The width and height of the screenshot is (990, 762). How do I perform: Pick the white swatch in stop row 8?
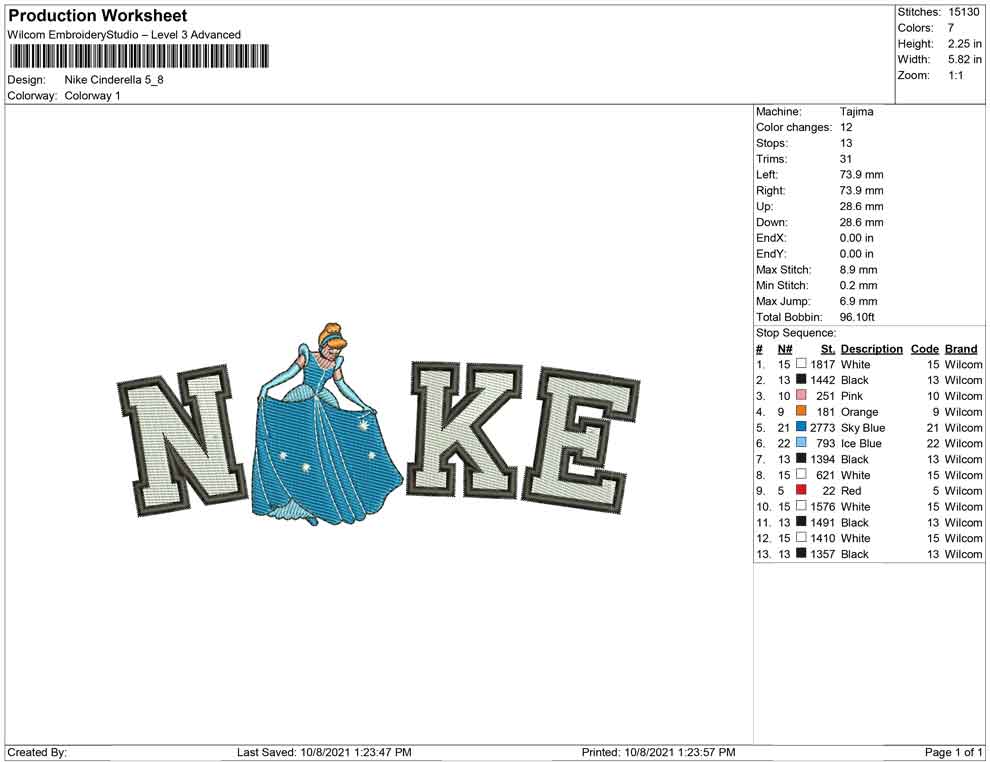[x=801, y=474]
